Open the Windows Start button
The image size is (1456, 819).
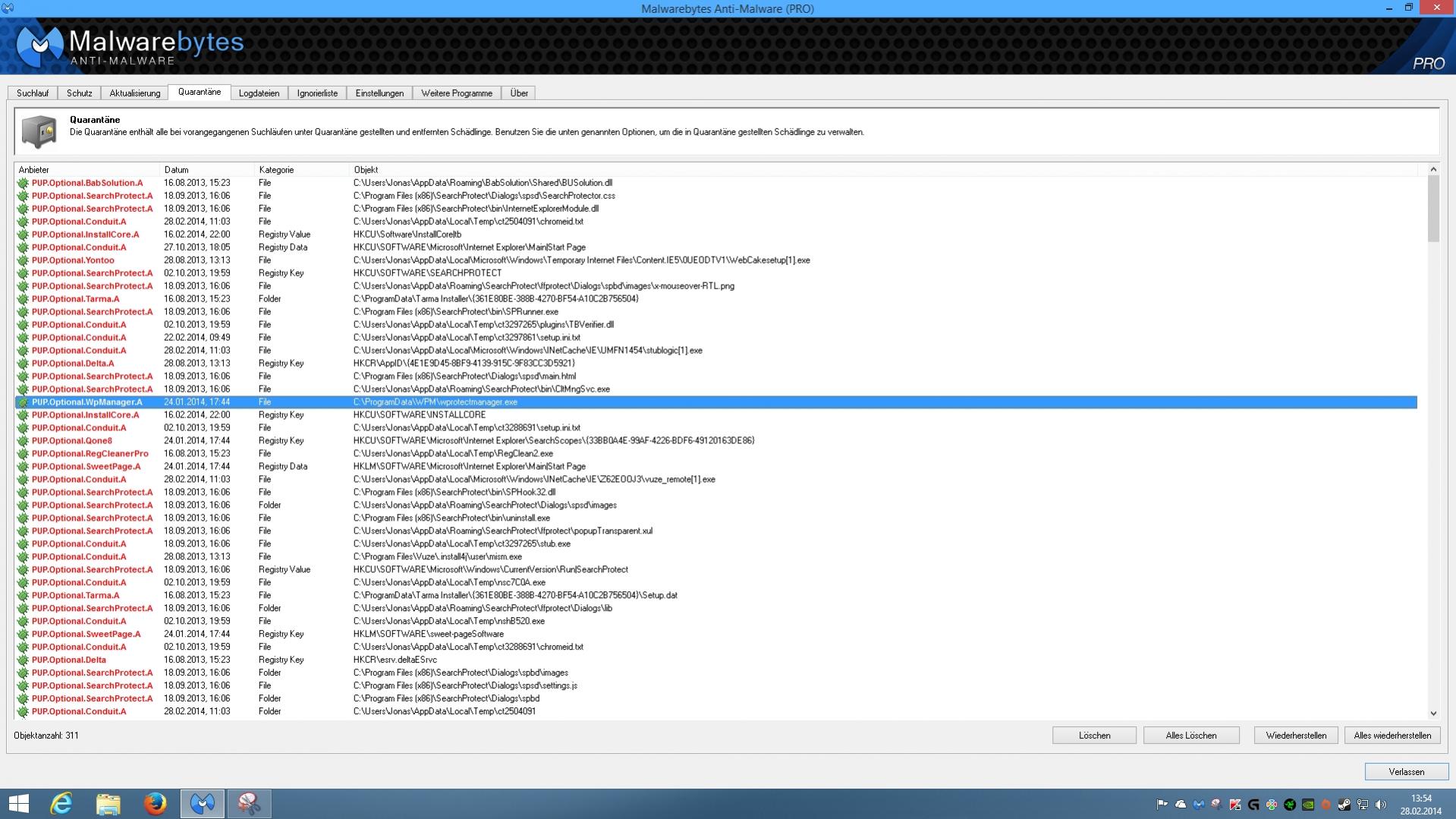(18, 803)
